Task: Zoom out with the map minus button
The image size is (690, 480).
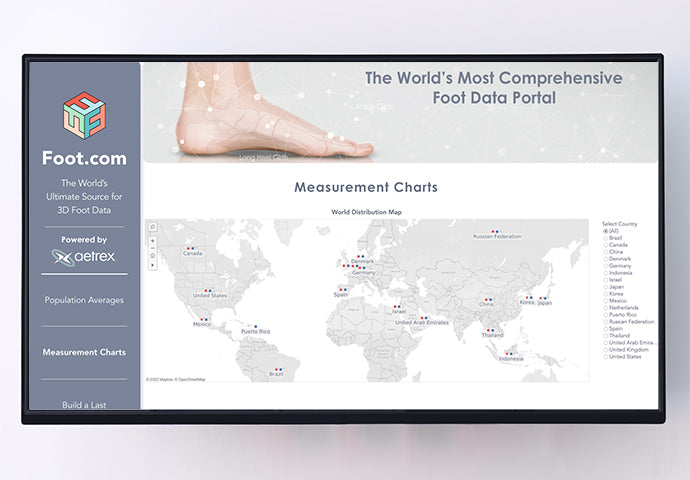Action: (x=152, y=247)
